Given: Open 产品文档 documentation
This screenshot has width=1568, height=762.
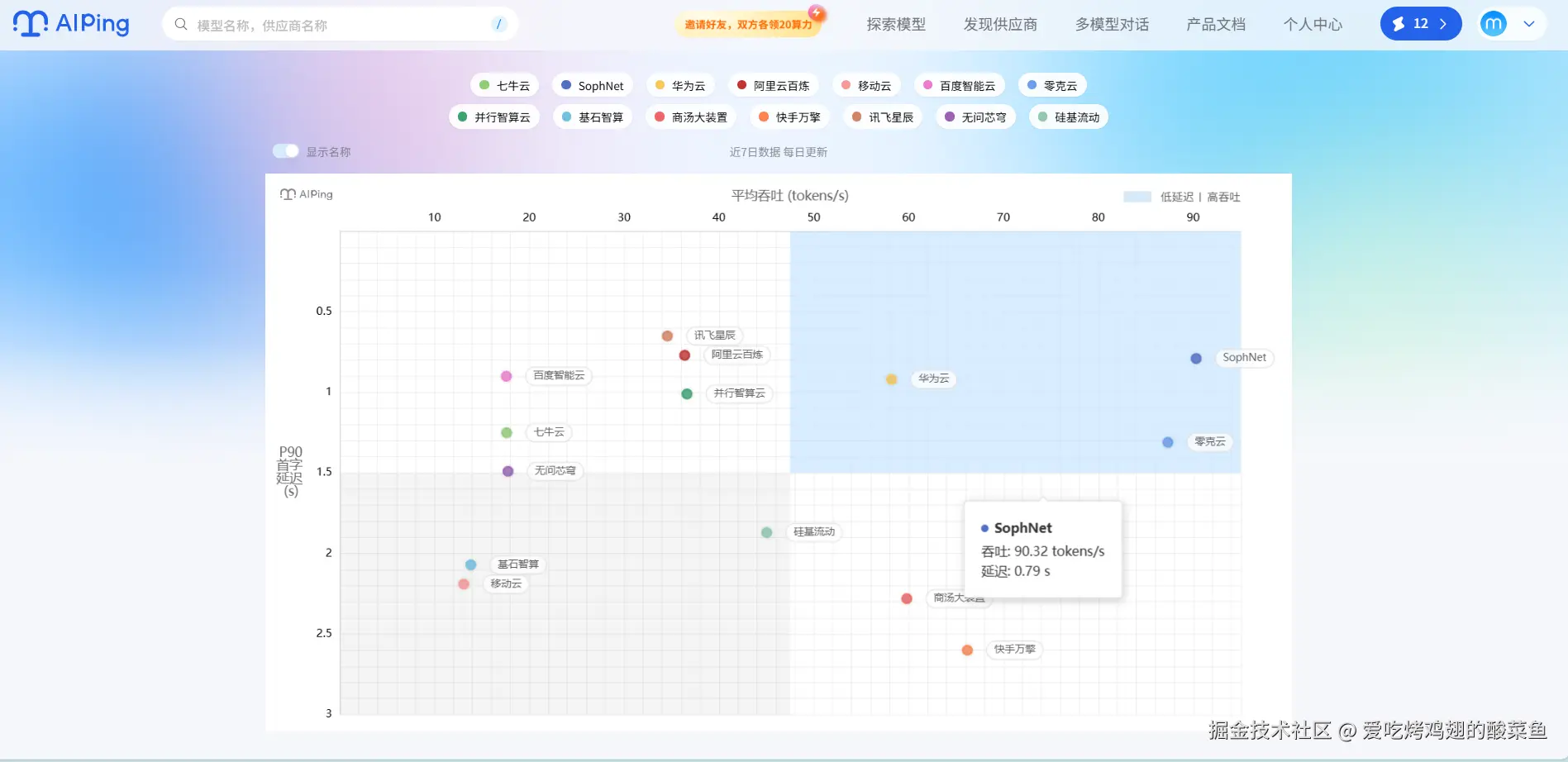Looking at the screenshot, I should [1216, 25].
